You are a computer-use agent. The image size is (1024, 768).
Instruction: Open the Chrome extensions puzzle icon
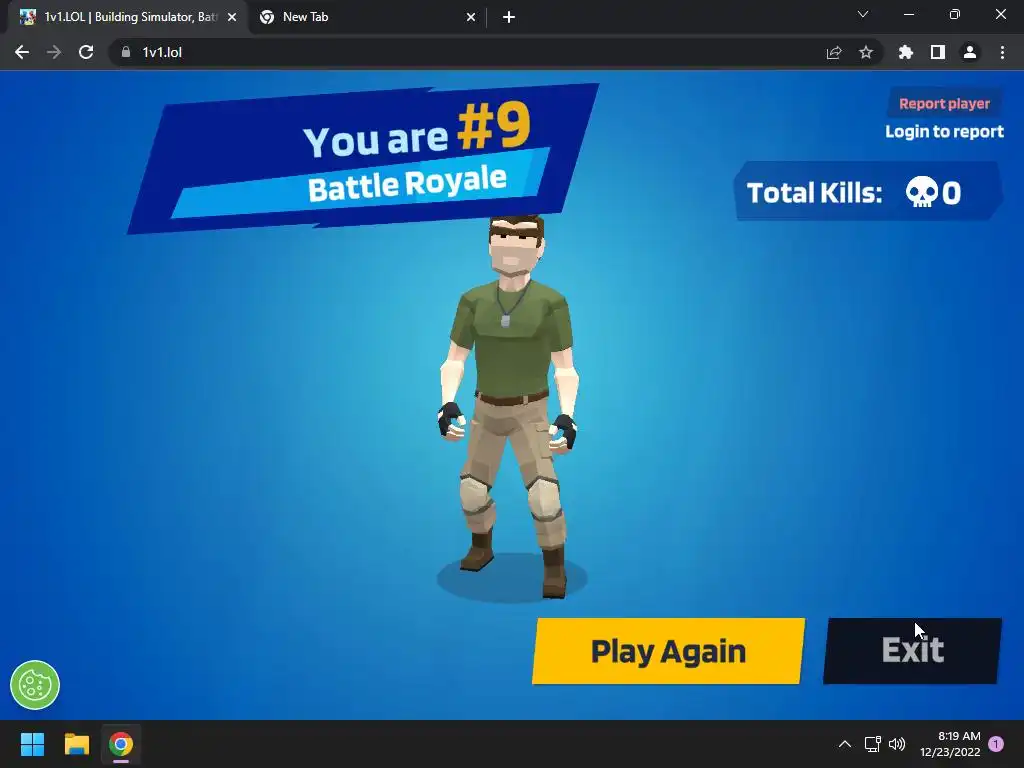905,52
